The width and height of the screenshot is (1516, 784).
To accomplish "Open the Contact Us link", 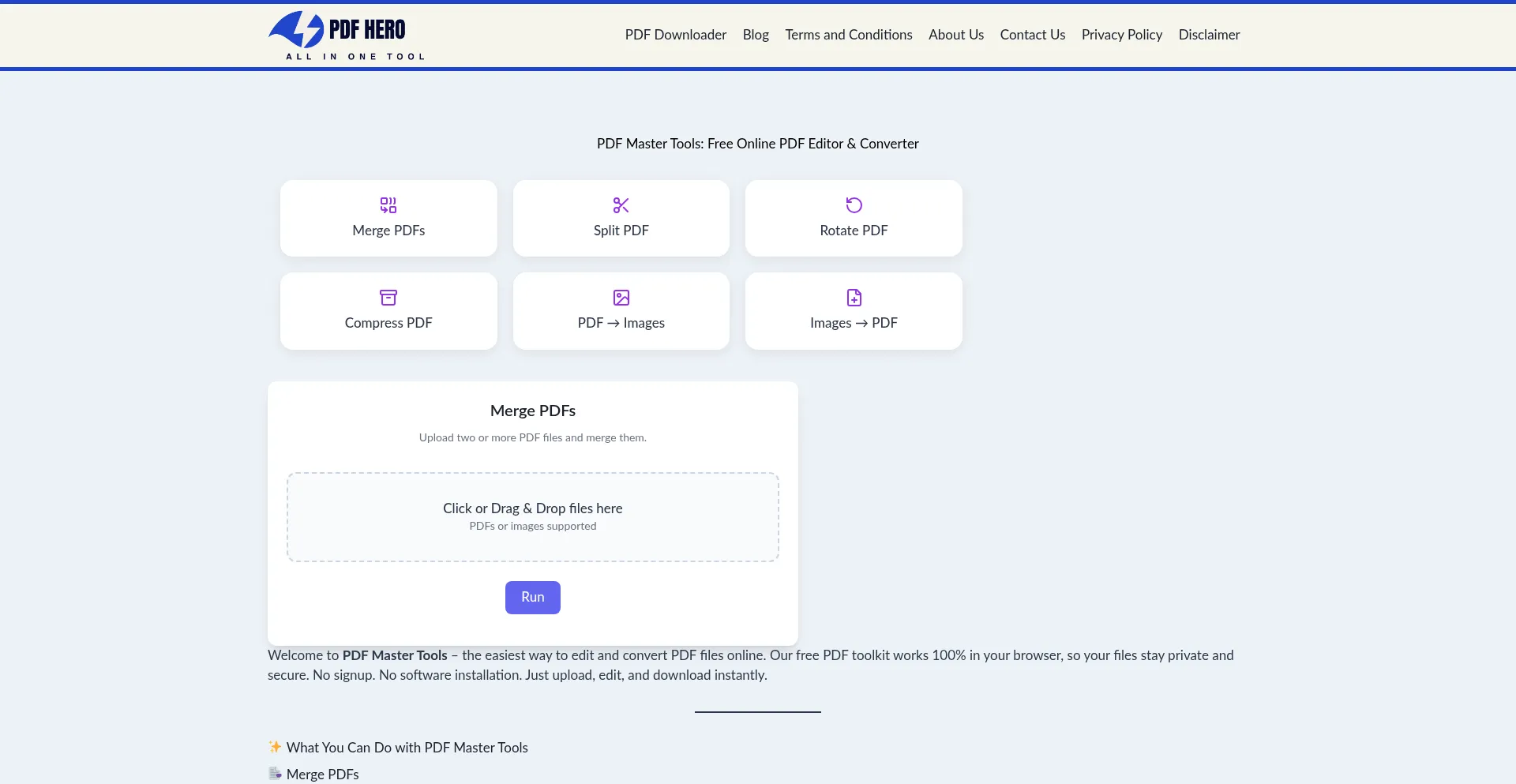I will point(1032,35).
